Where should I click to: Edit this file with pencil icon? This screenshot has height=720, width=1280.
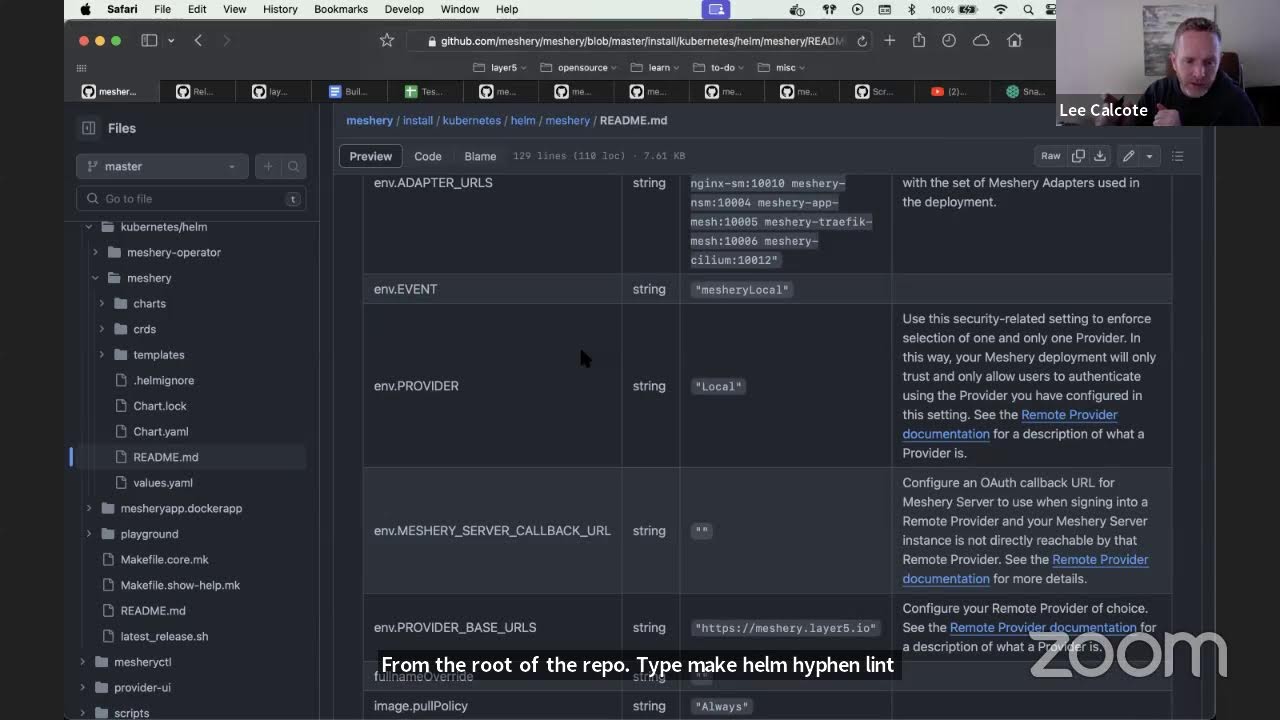[x=1128, y=156]
